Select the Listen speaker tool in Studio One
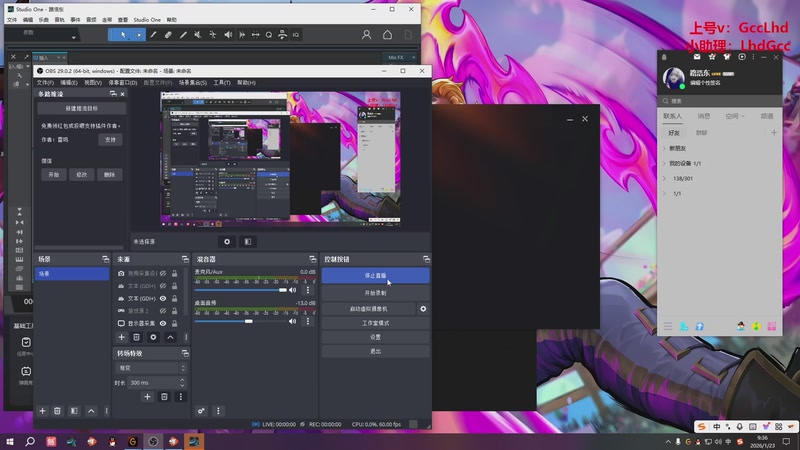This screenshot has height=450, width=800. [x=228, y=35]
